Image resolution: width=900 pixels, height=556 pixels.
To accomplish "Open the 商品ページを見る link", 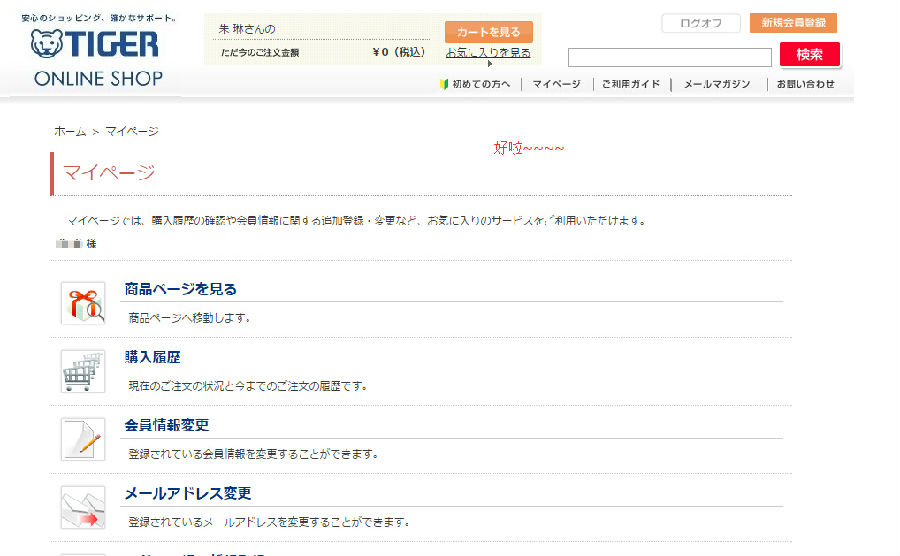I will point(180,289).
